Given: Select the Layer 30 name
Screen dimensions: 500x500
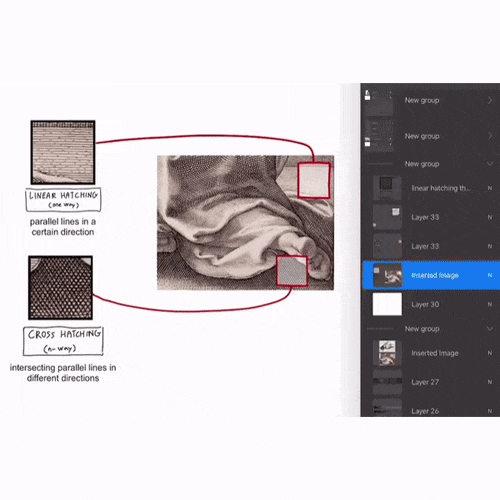Looking at the screenshot, I should click(x=425, y=304).
